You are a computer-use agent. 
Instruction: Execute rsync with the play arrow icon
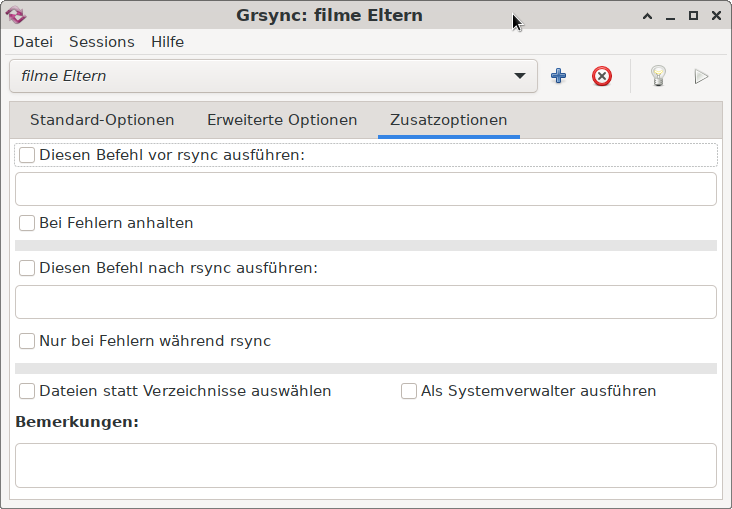(701, 76)
